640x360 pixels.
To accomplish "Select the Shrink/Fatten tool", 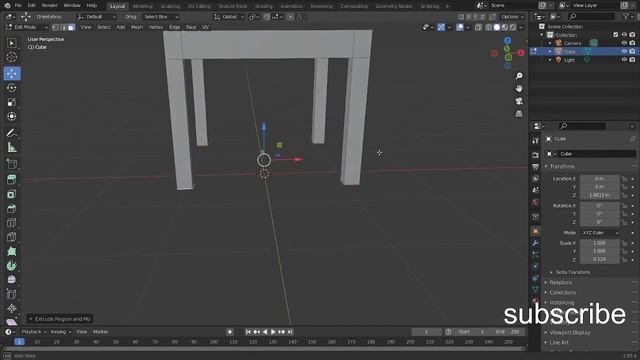I will 11,309.
